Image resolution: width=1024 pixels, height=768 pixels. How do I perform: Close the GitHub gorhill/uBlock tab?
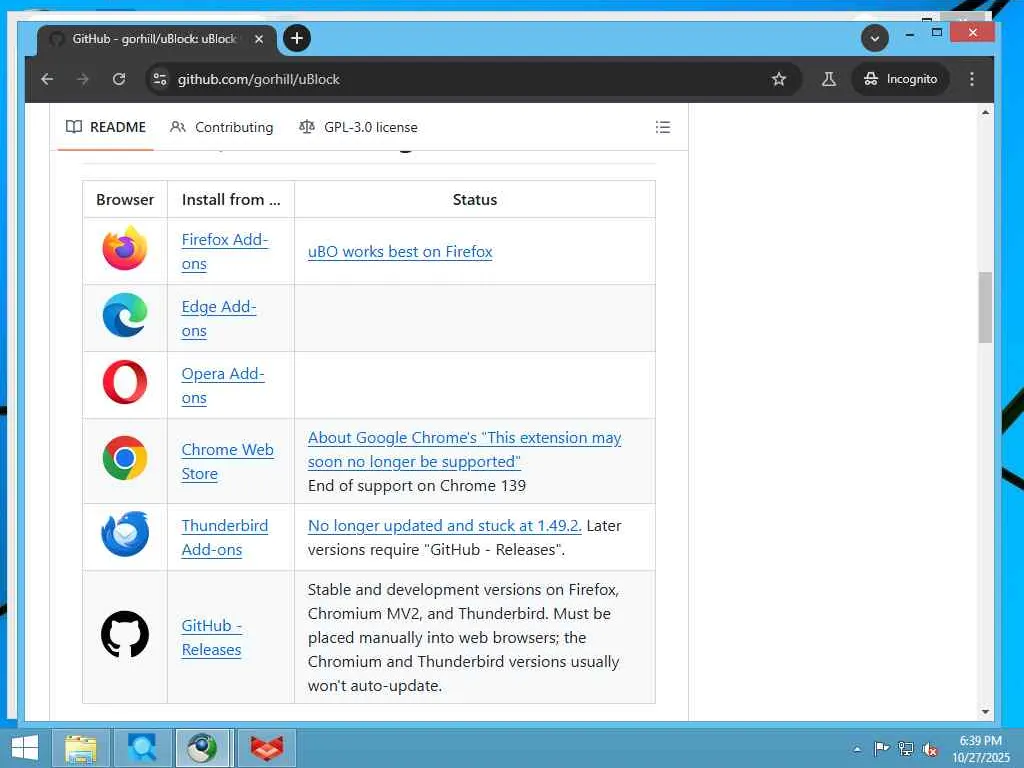pos(259,39)
